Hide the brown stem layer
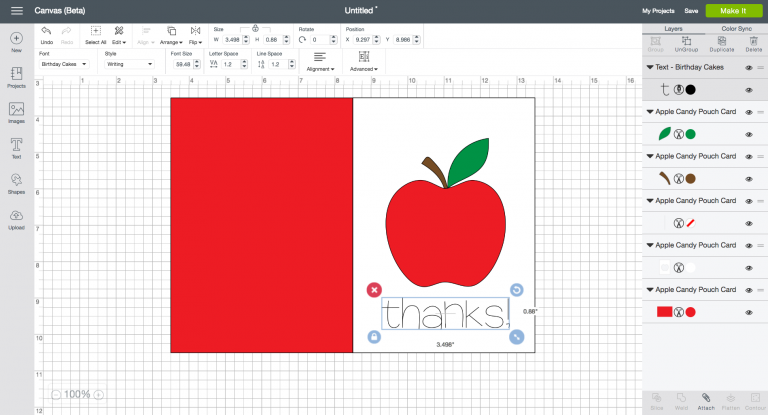This screenshot has height=415, width=768. pyautogui.click(x=748, y=179)
